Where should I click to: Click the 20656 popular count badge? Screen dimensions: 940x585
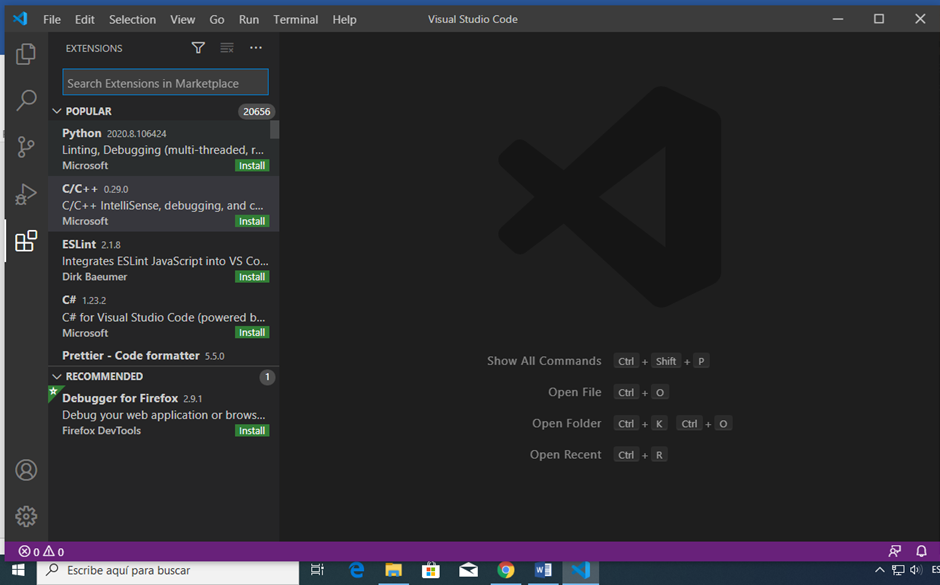257,111
